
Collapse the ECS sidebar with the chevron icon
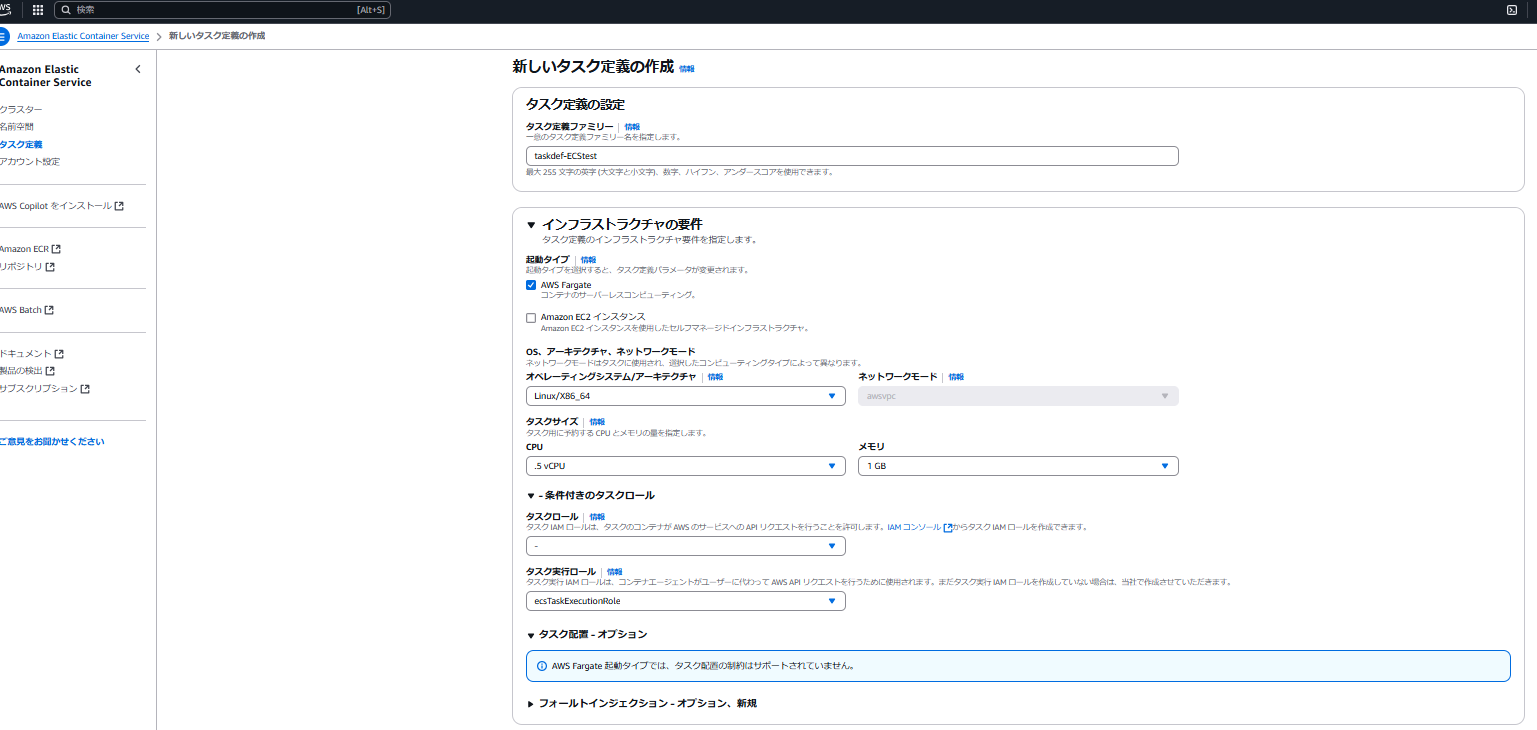138,68
